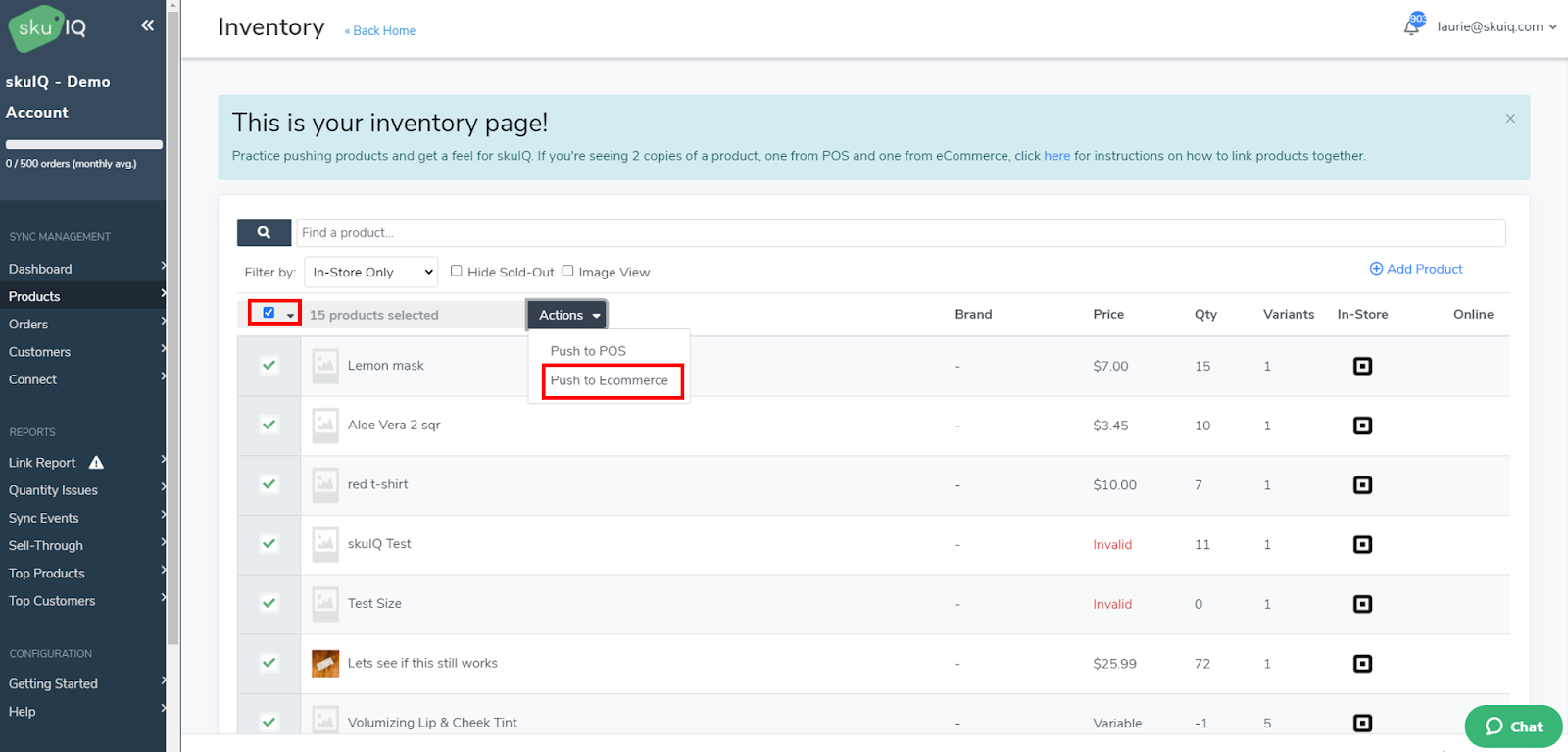Click the magnifying glass search button
Screen dimensions: 1568x752
(264, 232)
